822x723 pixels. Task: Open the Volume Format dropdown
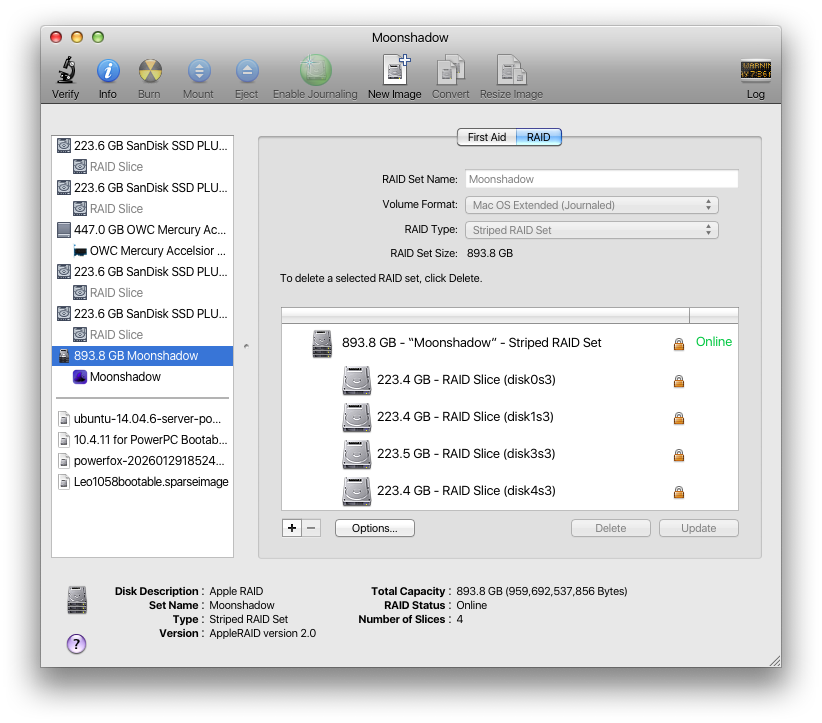(592, 205)
